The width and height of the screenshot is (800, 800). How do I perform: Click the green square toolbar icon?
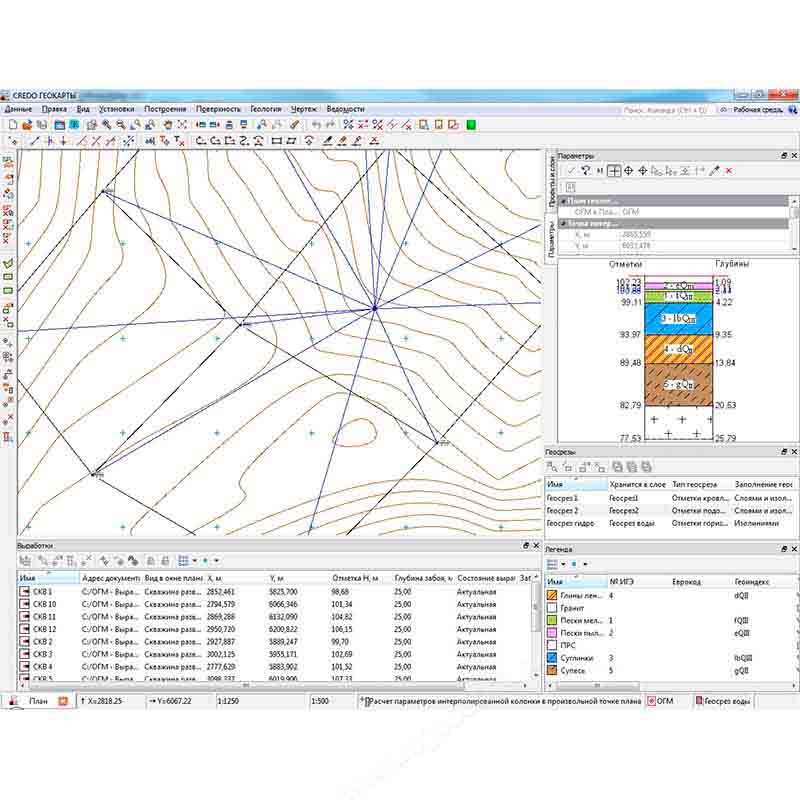click(471, 125)
